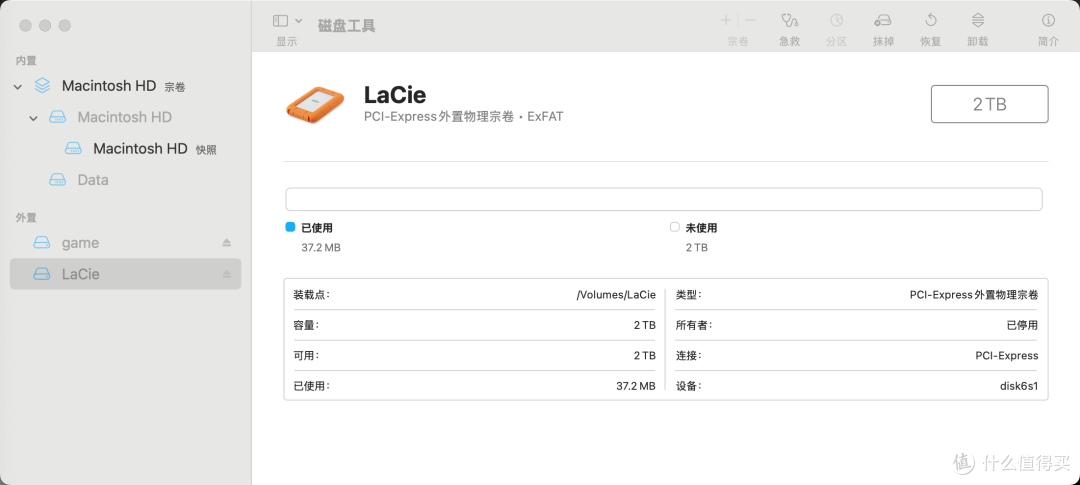Click the Restore (恢复) toolbar icon
Screen dimensions: 1080x485
tap(931, 20)
